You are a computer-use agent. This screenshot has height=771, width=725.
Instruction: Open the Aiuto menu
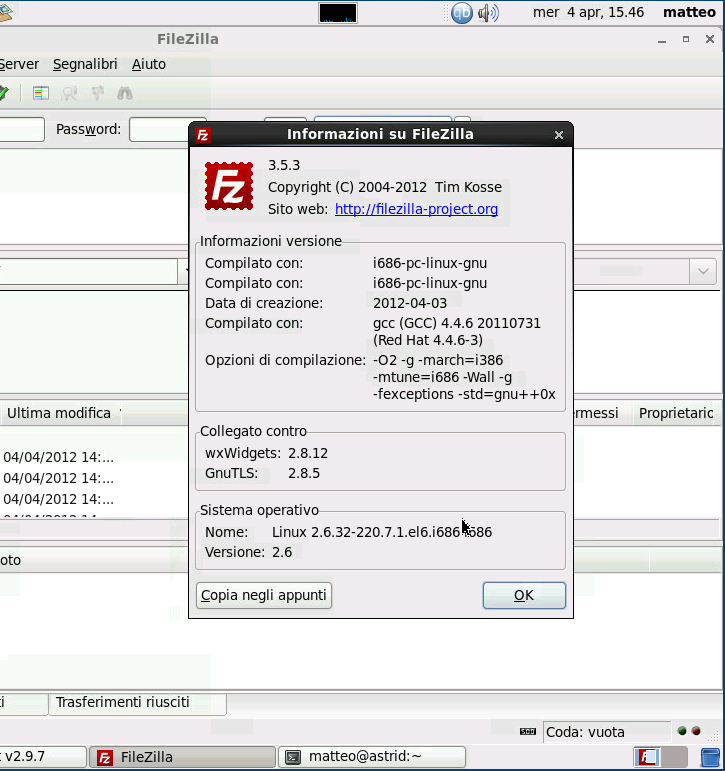[x=149, y=64]
